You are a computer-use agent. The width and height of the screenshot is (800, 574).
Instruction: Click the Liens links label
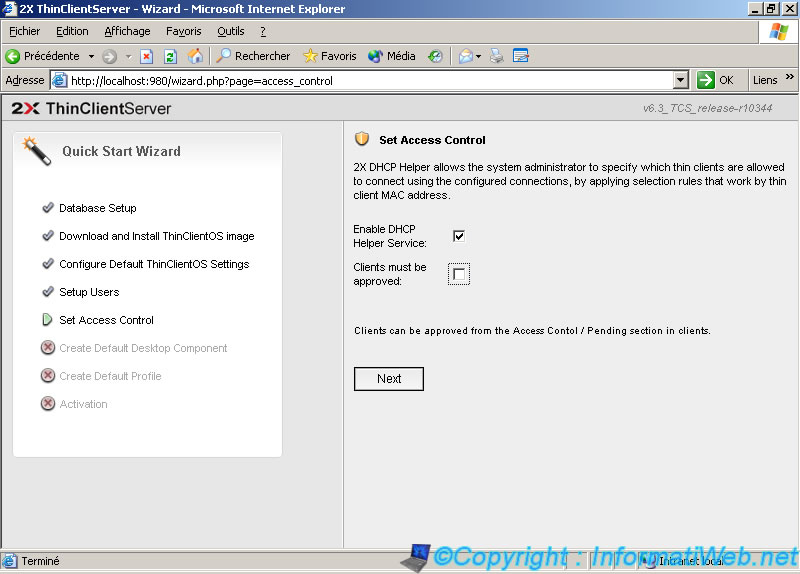765,80
